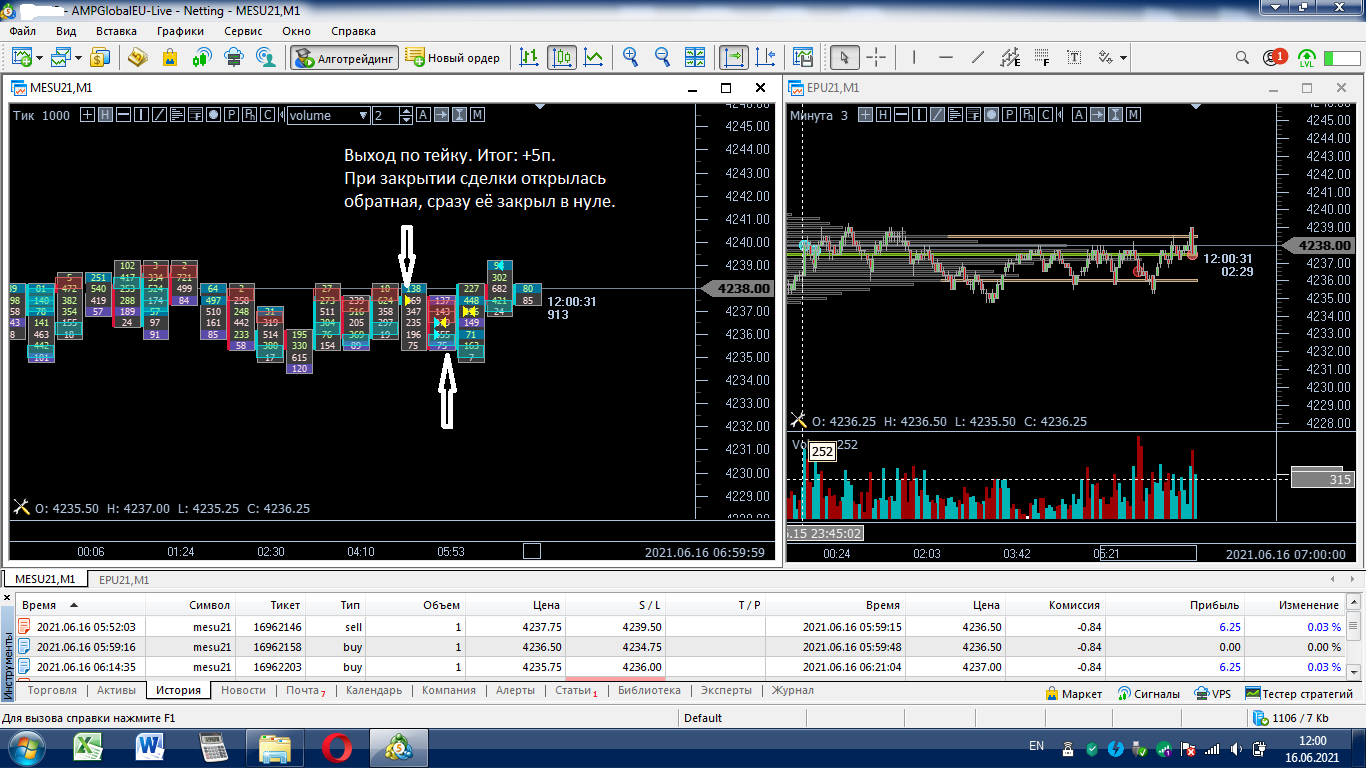Image resolution: width=1366 pixels, height=768 pixels.
Task: Save chart as picture icon
Action: 803,57
